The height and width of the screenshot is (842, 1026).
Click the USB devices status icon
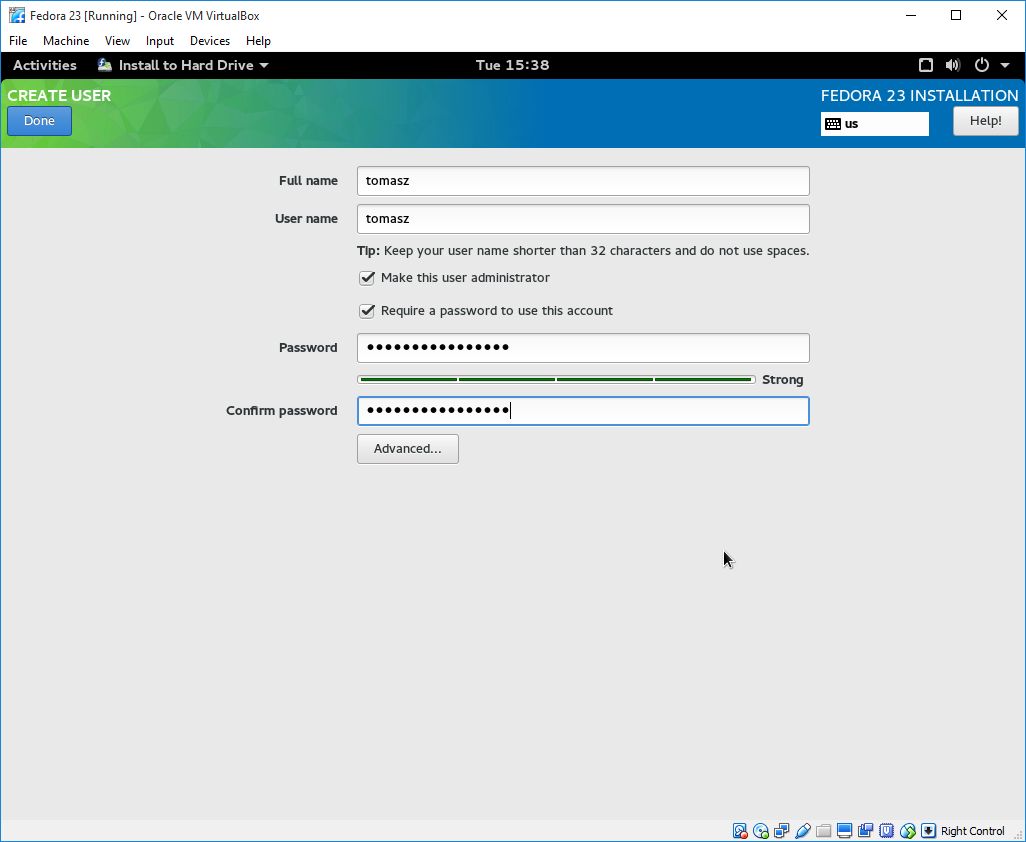tap(803, 831)
